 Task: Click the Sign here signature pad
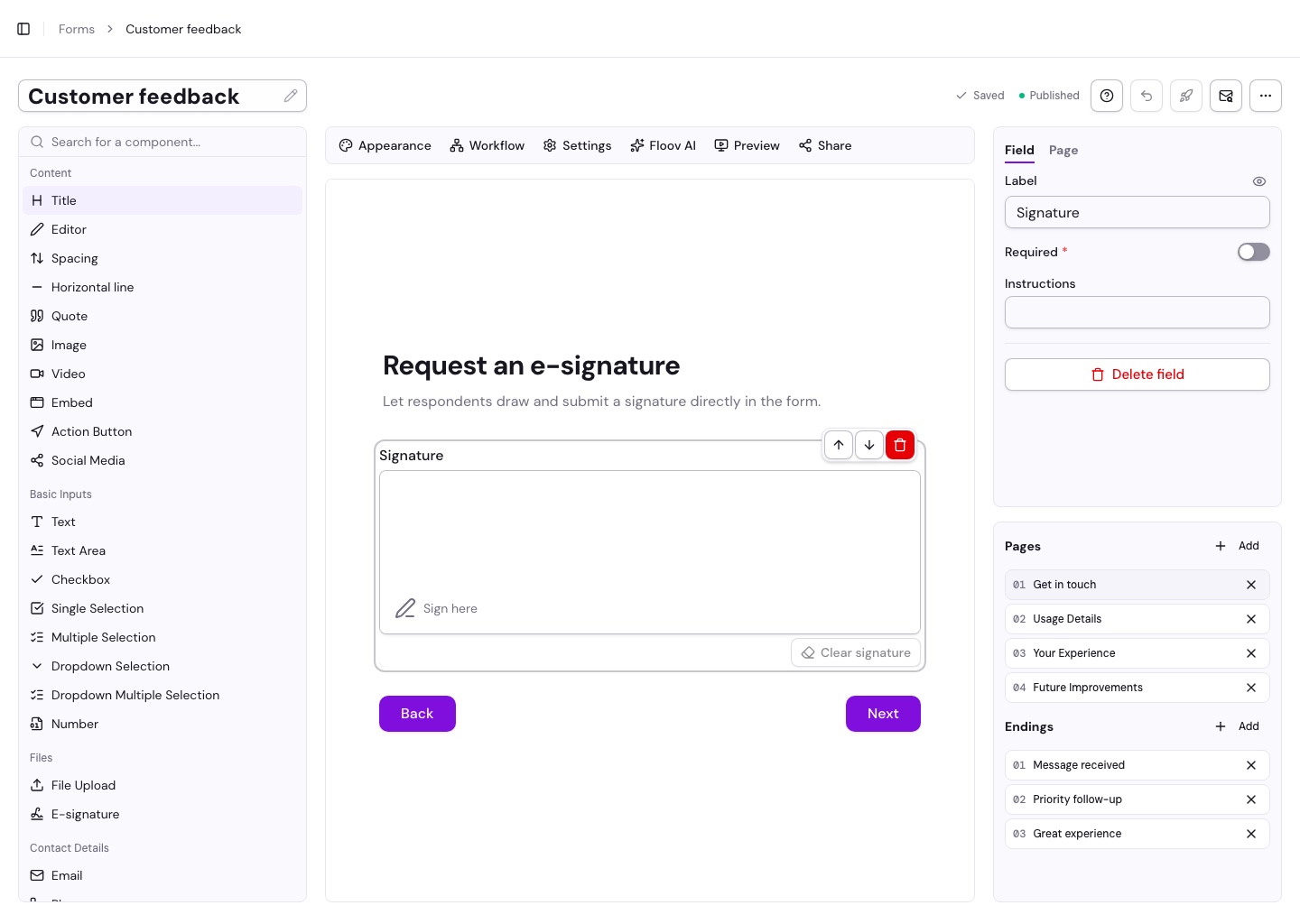coord(650,552)
